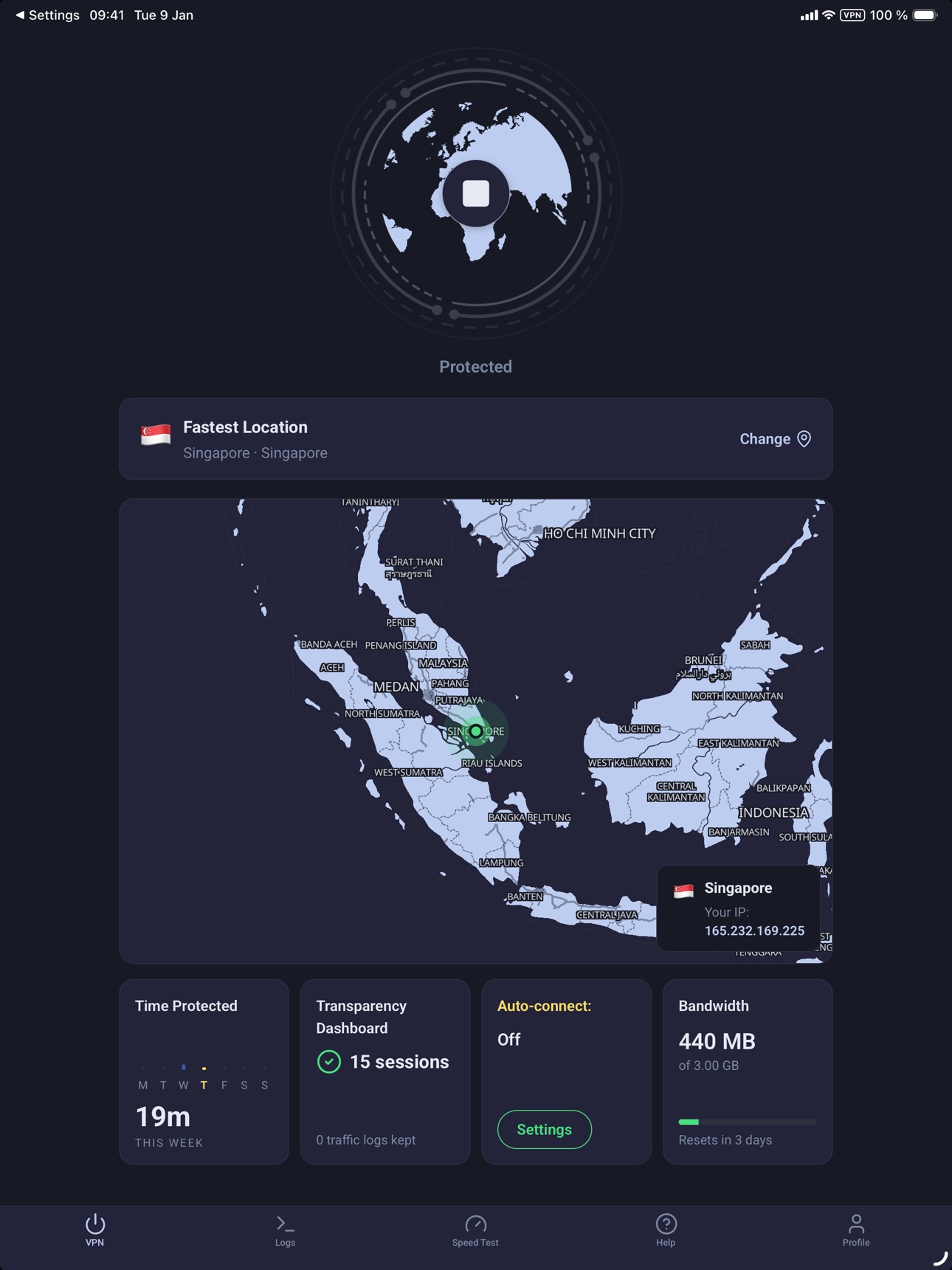The width and height of the screenshot is (952, 1270).
Task: Return to Settings via back arrow
Action: coord(46,15)
